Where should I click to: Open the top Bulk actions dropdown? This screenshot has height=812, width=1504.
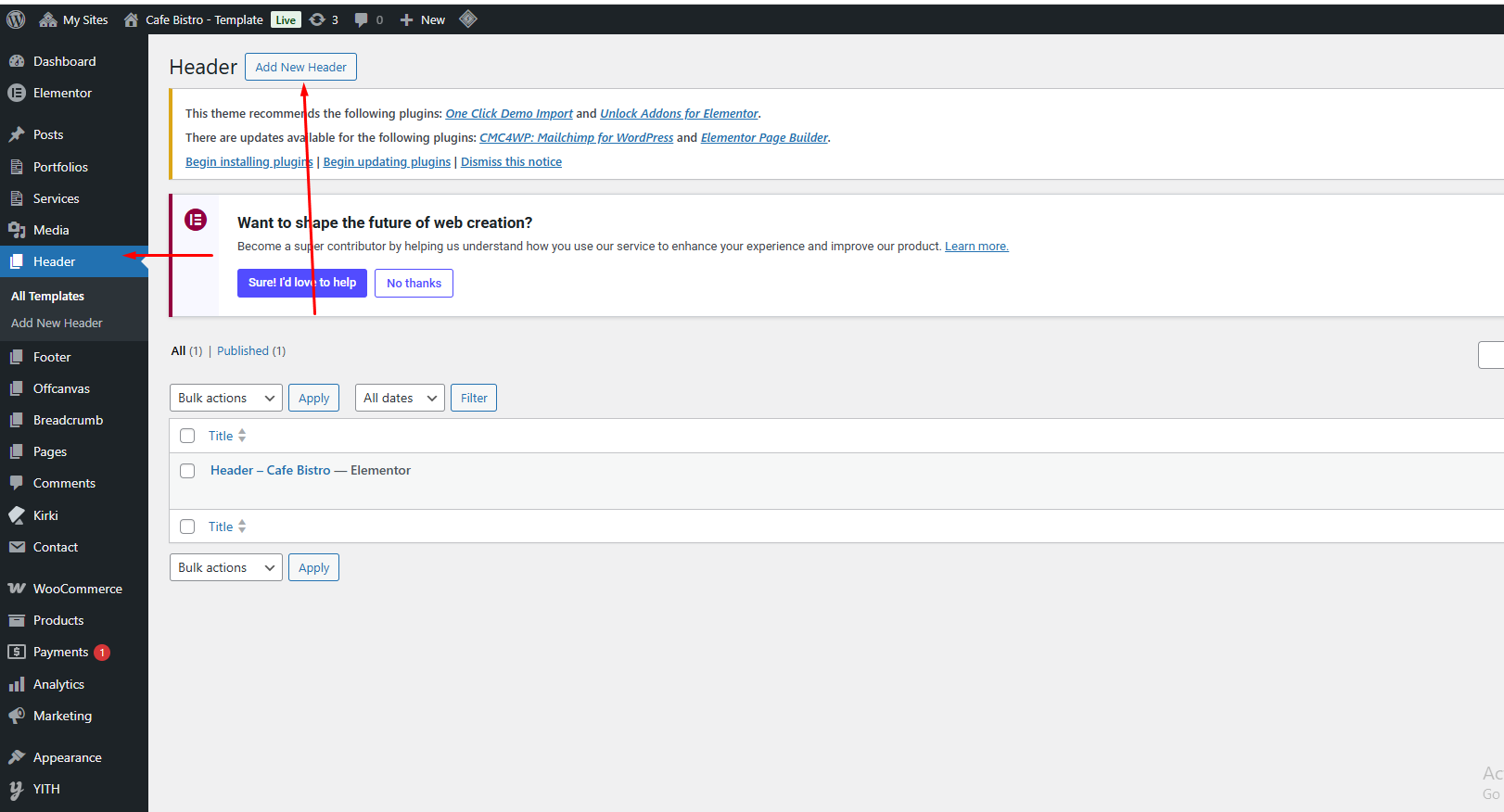pos(226,398)
